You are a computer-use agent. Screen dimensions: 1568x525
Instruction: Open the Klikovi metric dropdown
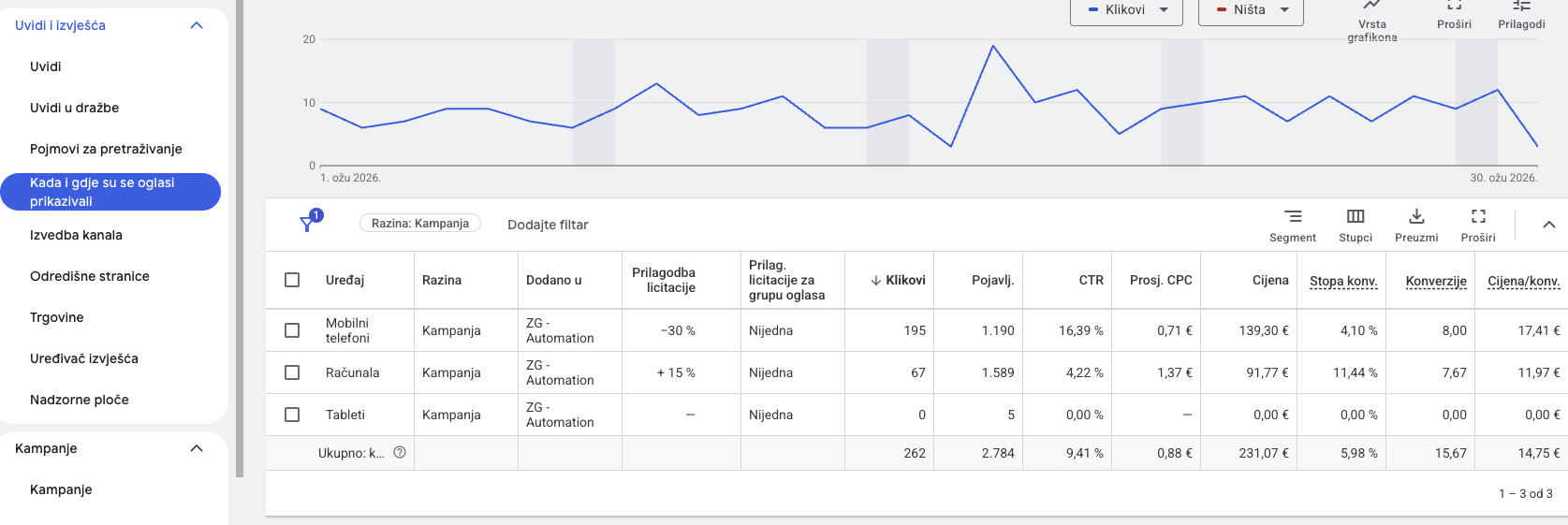1126,10
